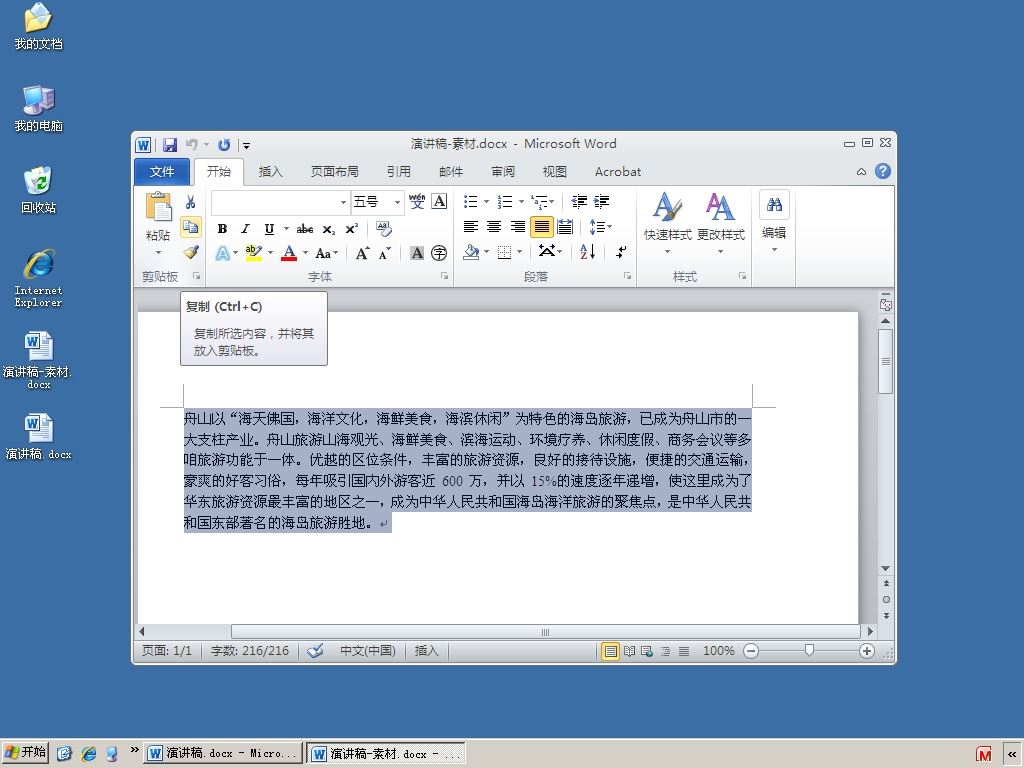1024x768 pixels.
Task: Click the spelling check icon in status bar
Action: pos(315,650)
